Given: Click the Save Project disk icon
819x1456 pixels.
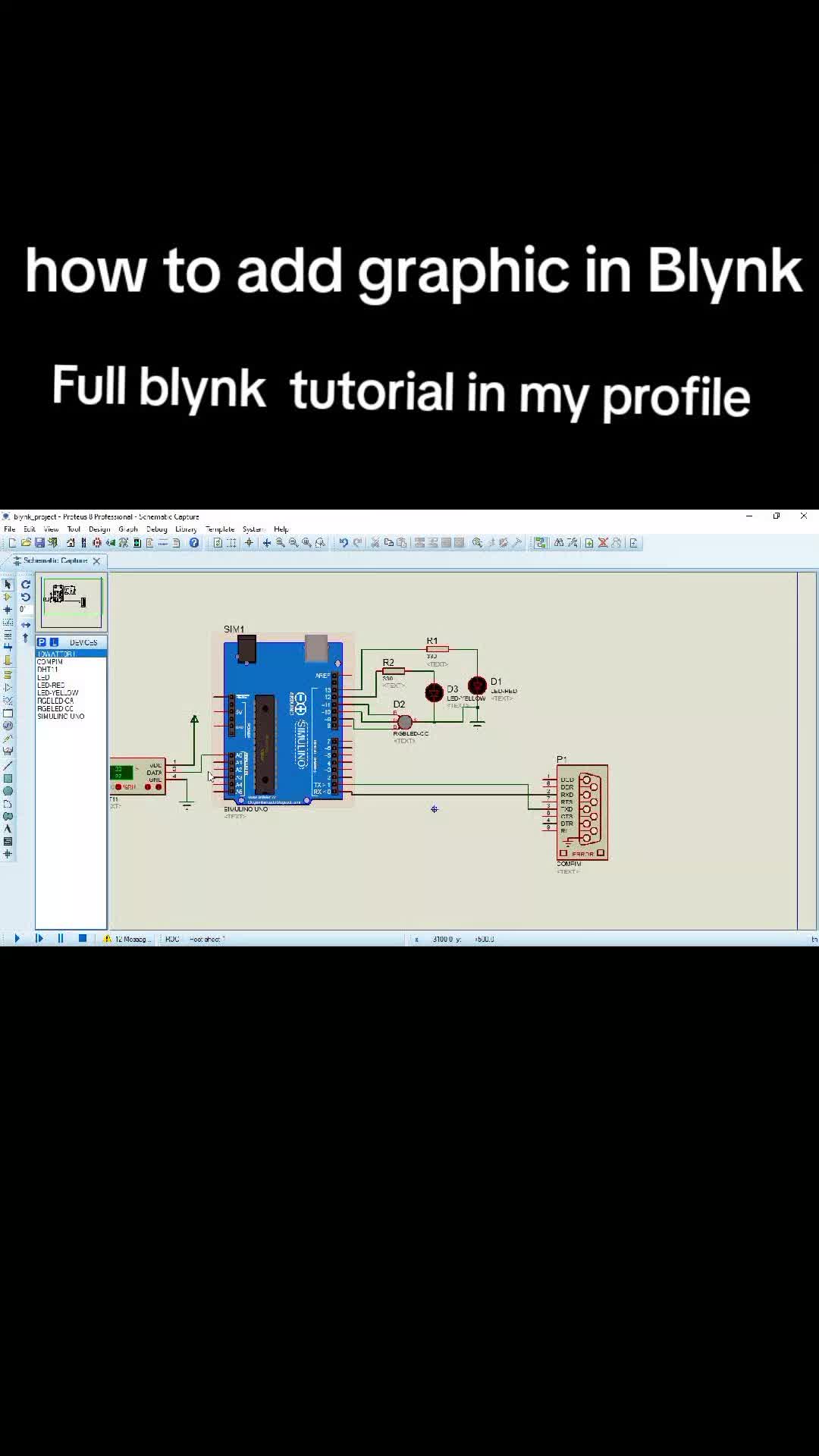Looking at the screenshot, I should (x=39, y=542).
